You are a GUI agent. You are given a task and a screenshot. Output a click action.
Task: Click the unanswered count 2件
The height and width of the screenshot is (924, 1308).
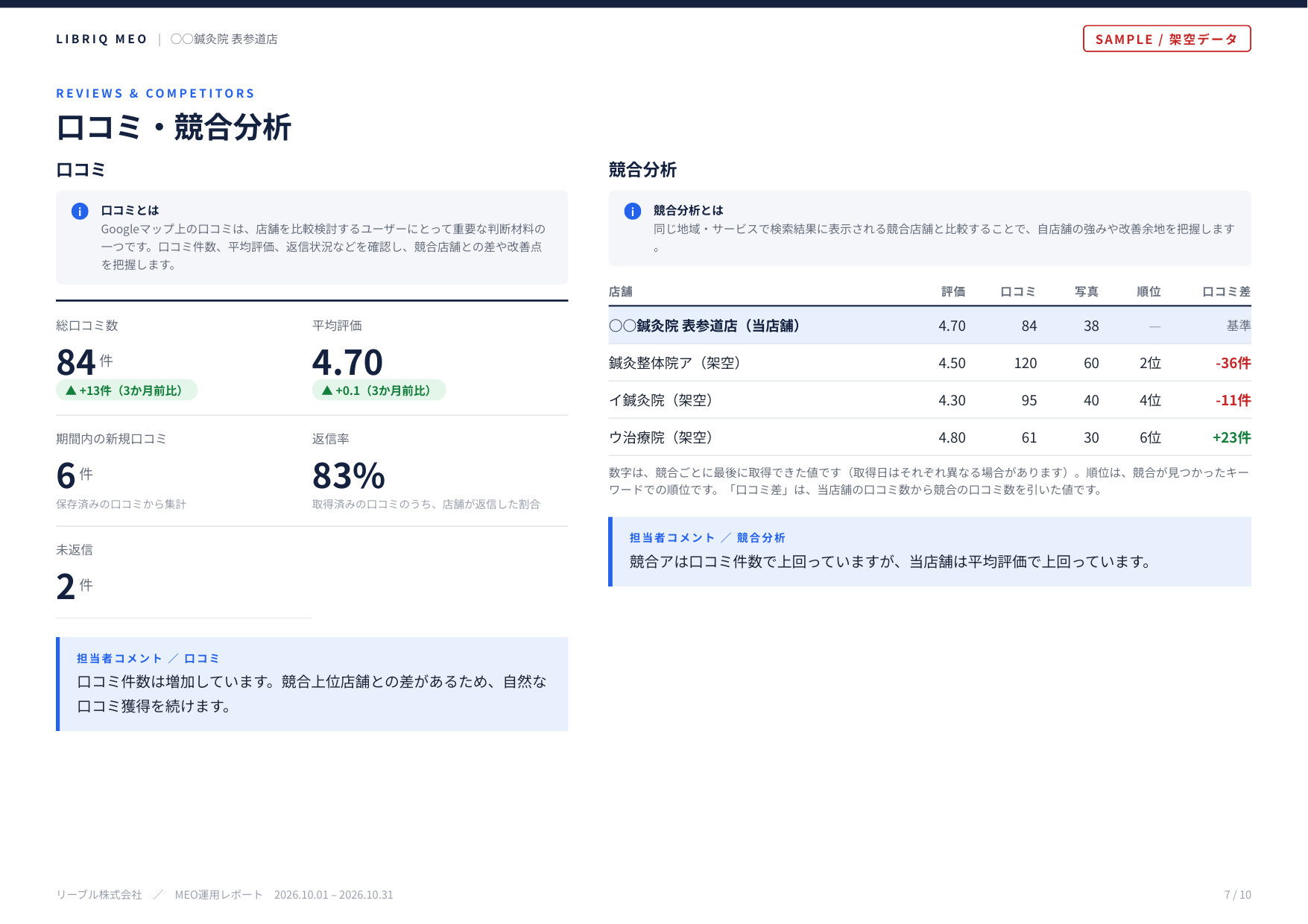(75, 586)
